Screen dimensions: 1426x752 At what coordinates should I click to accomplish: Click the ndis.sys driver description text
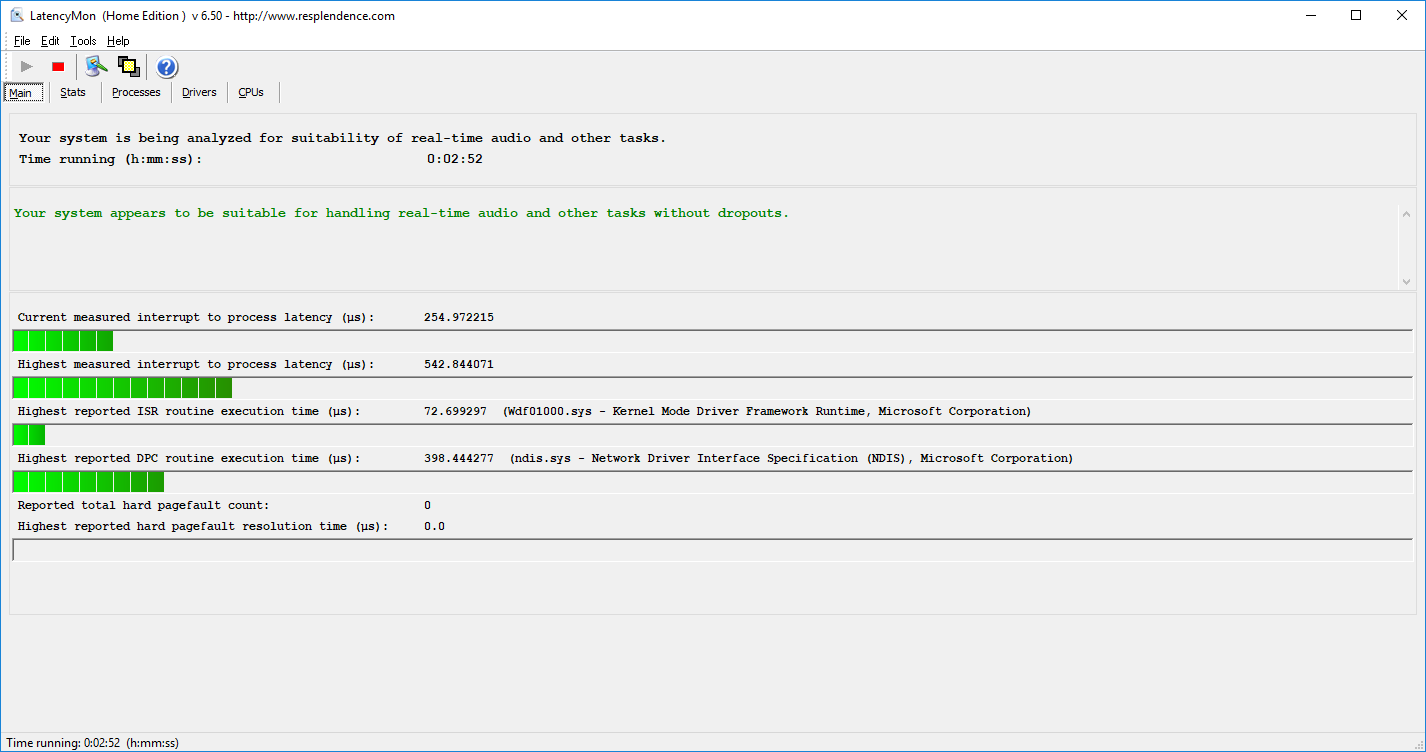791,458
